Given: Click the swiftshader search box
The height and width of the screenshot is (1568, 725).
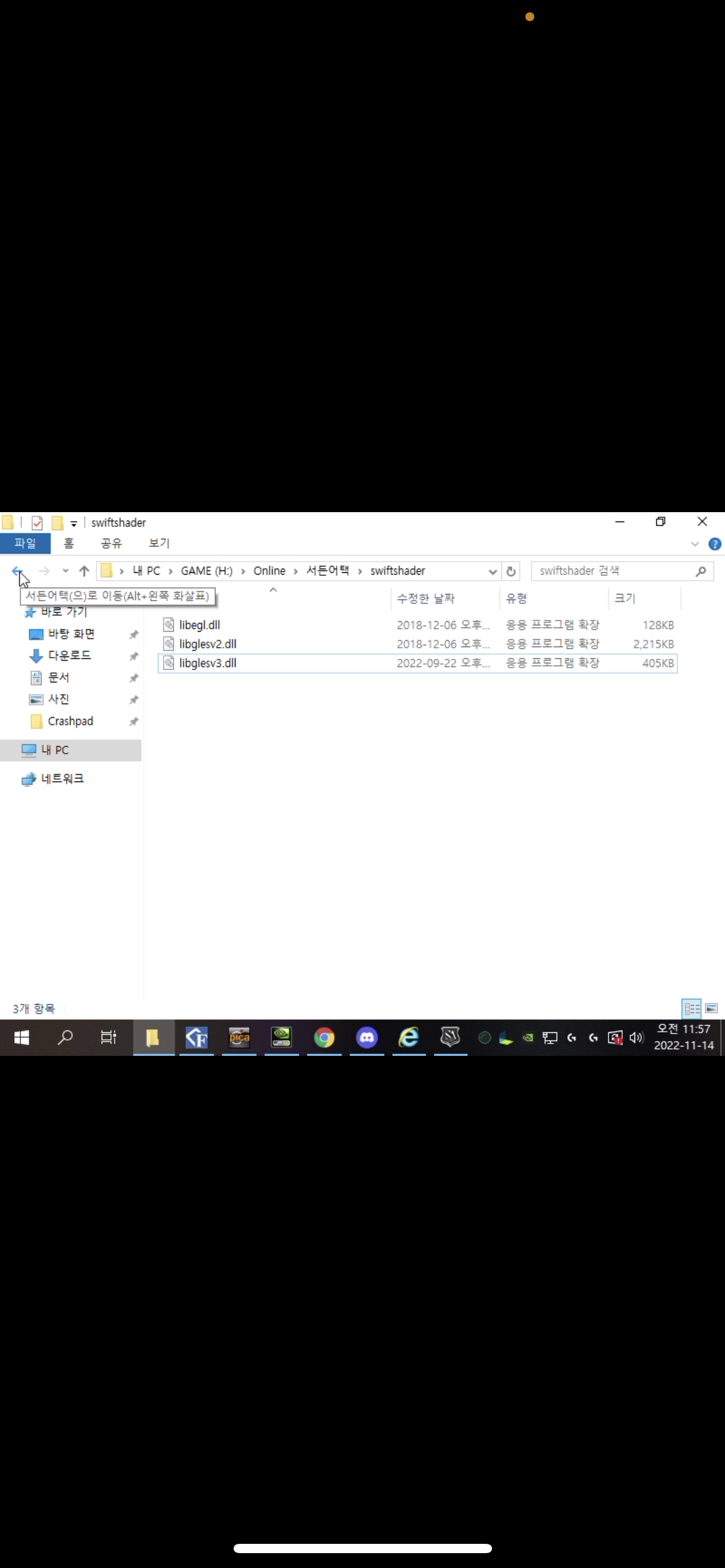Looking at the screenshot, I should (x=613, y=571).
